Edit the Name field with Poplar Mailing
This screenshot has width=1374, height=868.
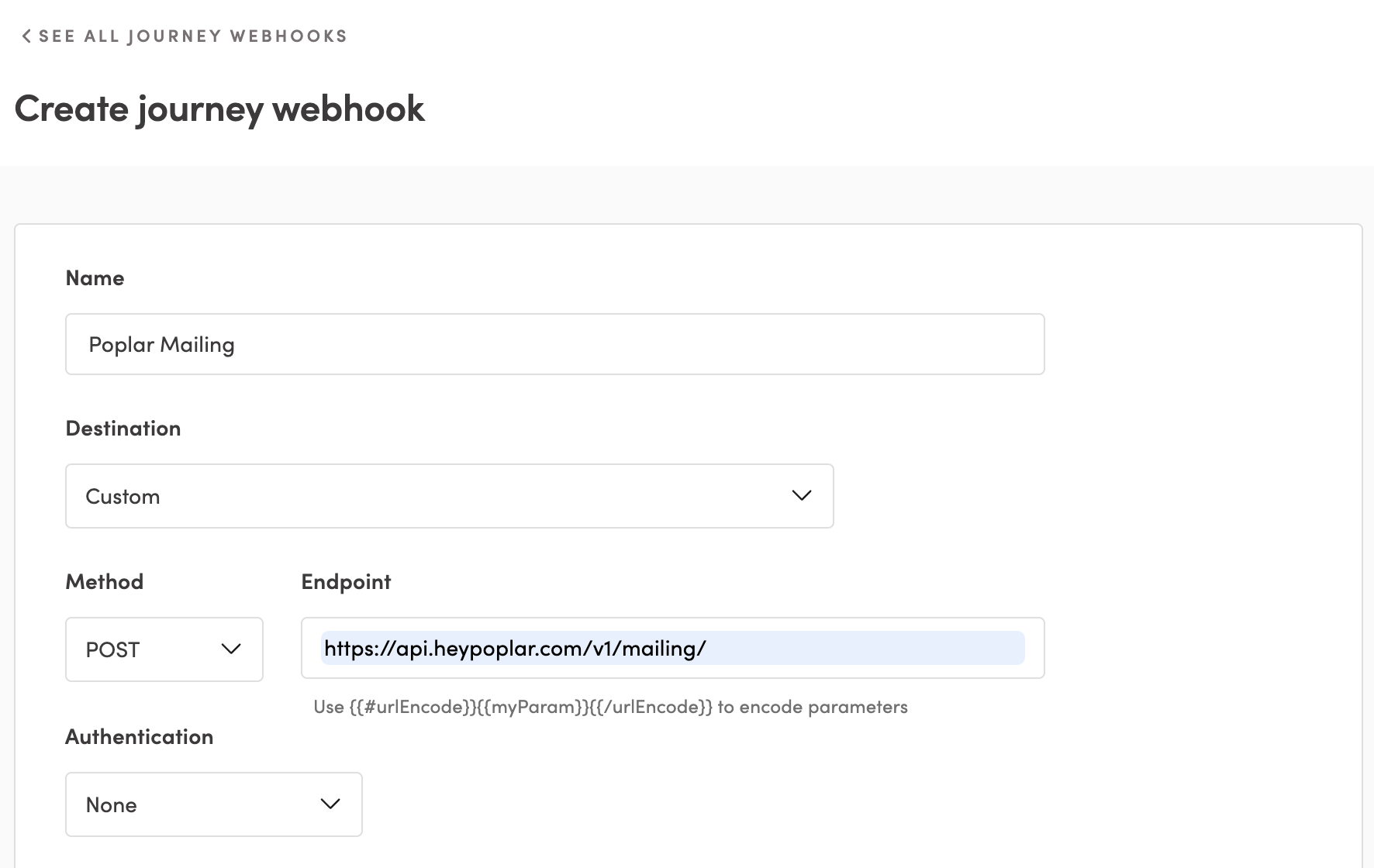click(x=554, y=344)
